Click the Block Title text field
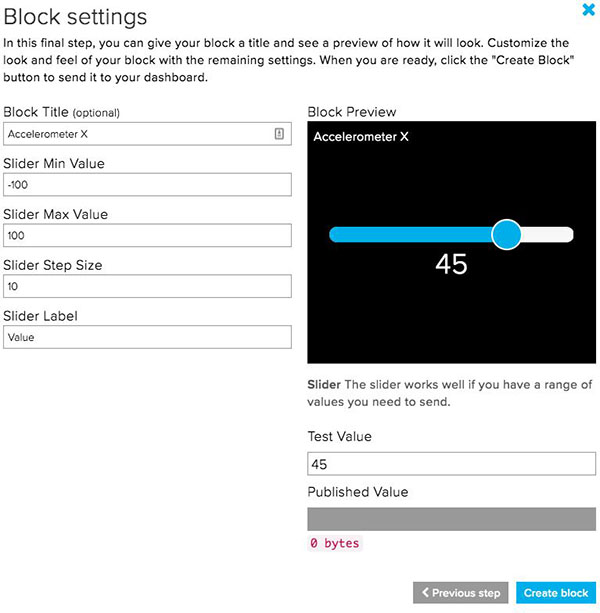Viewport: 600px width, 613px height. coord(140,133)
